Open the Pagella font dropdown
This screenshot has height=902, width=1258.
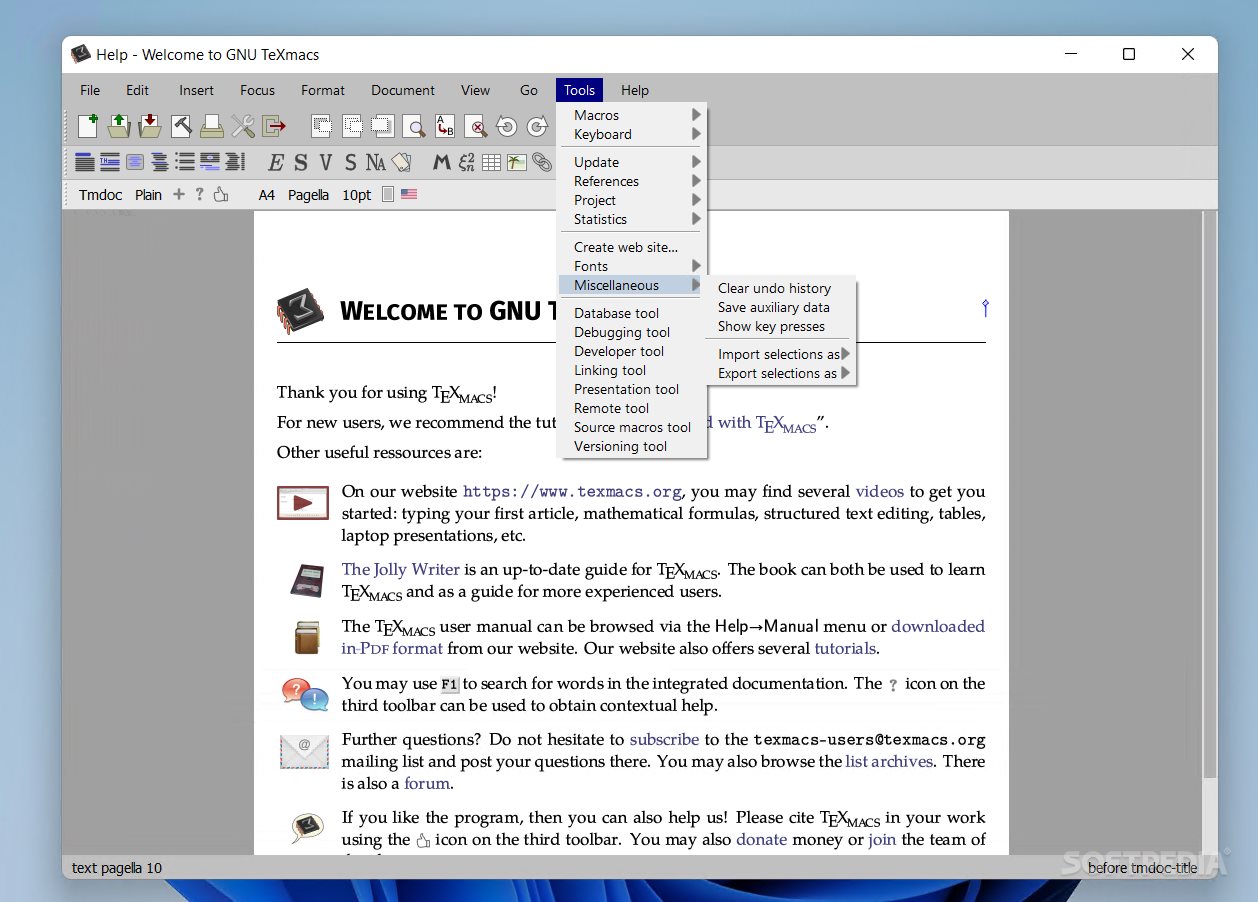pyautogui.click(x=308, y=195)
